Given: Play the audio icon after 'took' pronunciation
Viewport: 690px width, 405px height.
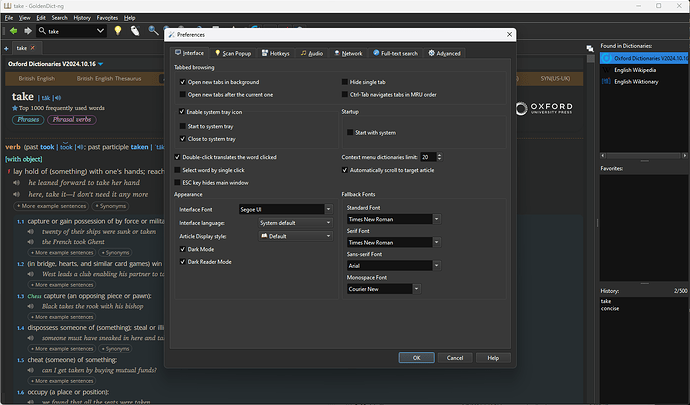Looking at the screenshot, I should [x=80, y=147].
